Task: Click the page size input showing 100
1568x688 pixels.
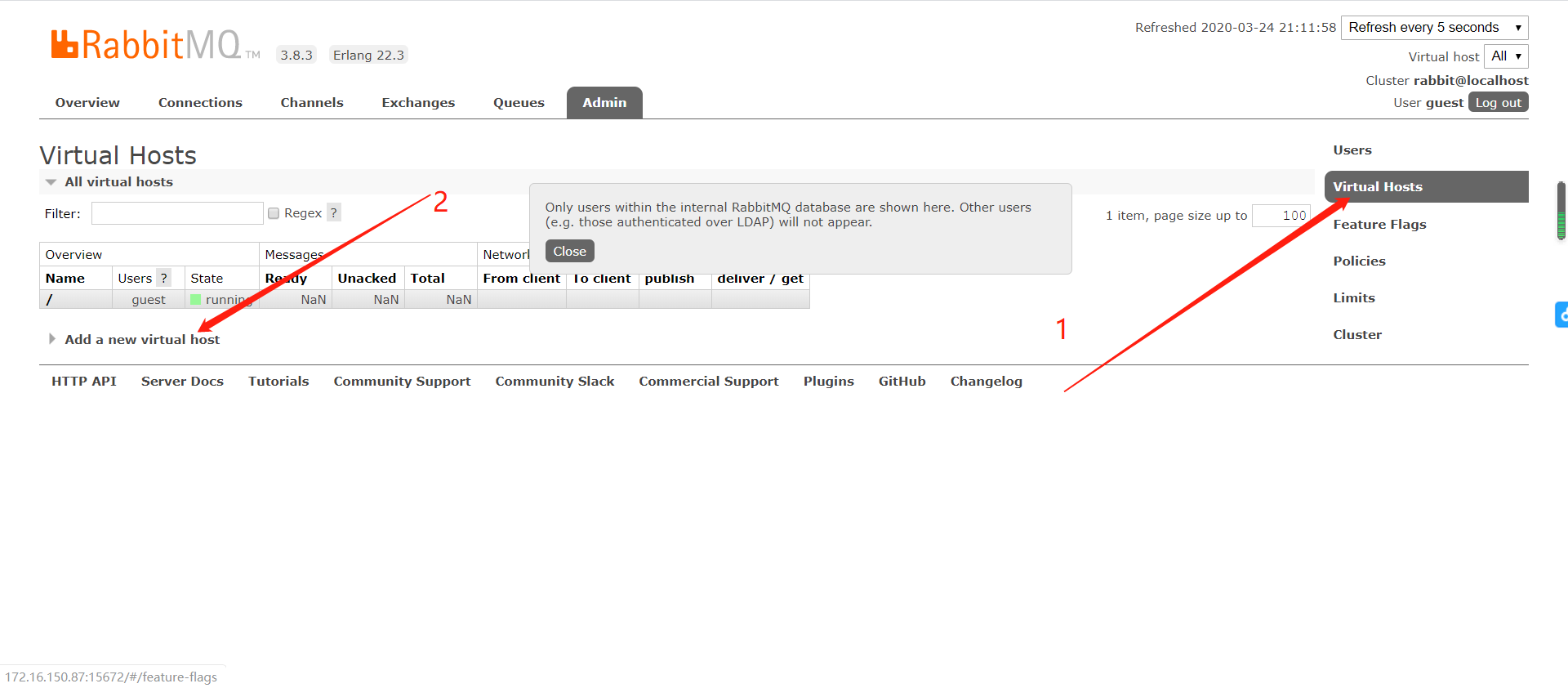Action: tap(1281, 216)
